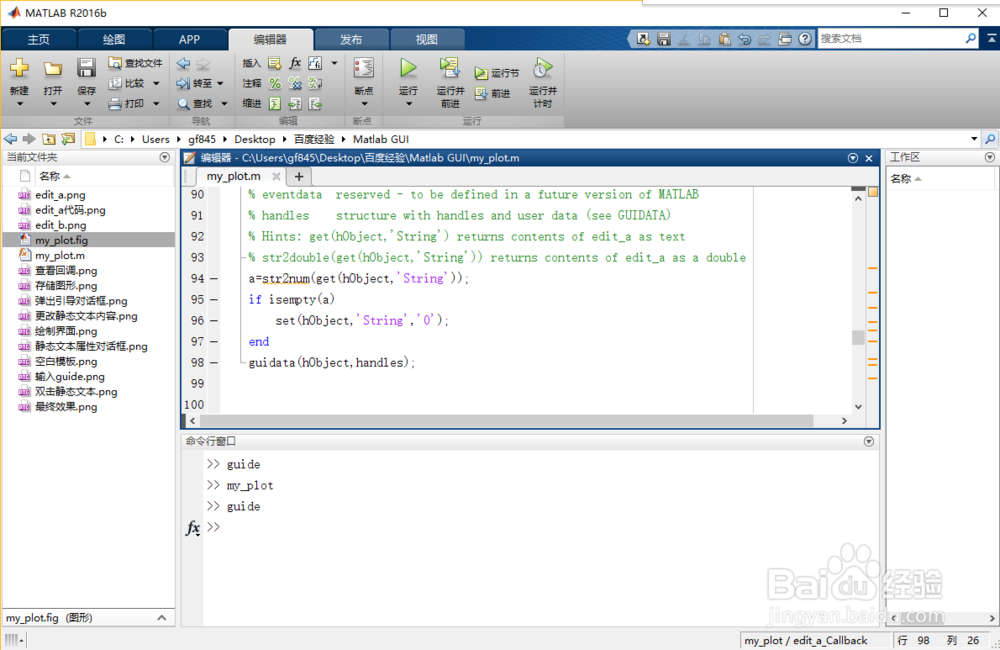Viewport: 1000px width, 650px height.
Task: Select the my_plot.m editor document tab
Action: 233,176
